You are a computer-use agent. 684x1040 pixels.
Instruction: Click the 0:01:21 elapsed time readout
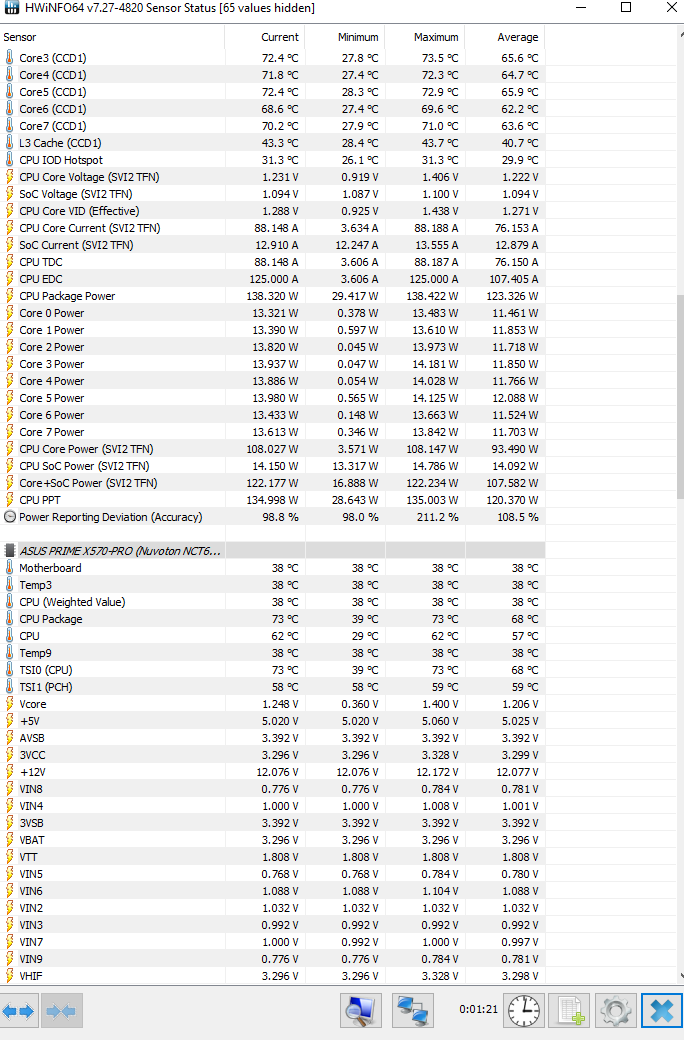click(x=478, y=1009)
